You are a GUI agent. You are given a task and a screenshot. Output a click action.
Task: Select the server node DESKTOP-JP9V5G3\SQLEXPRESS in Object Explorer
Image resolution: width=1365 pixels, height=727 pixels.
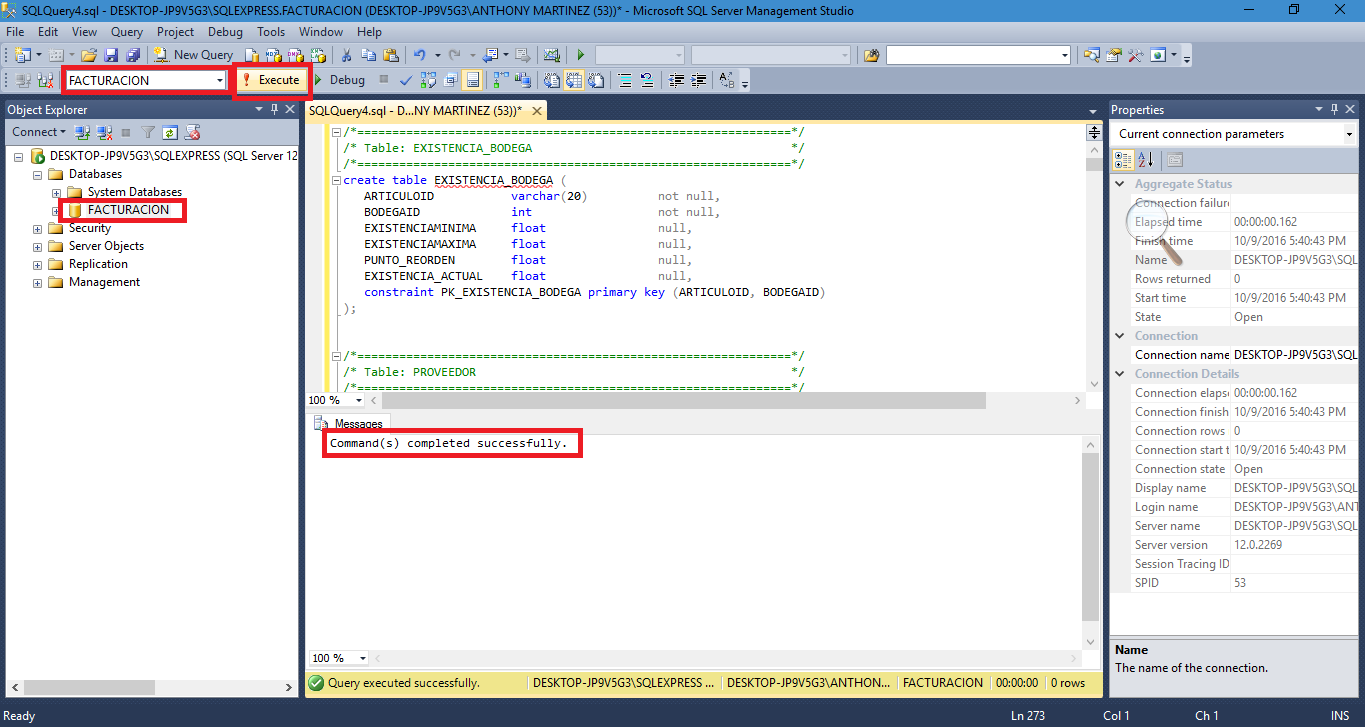point(173,156)
